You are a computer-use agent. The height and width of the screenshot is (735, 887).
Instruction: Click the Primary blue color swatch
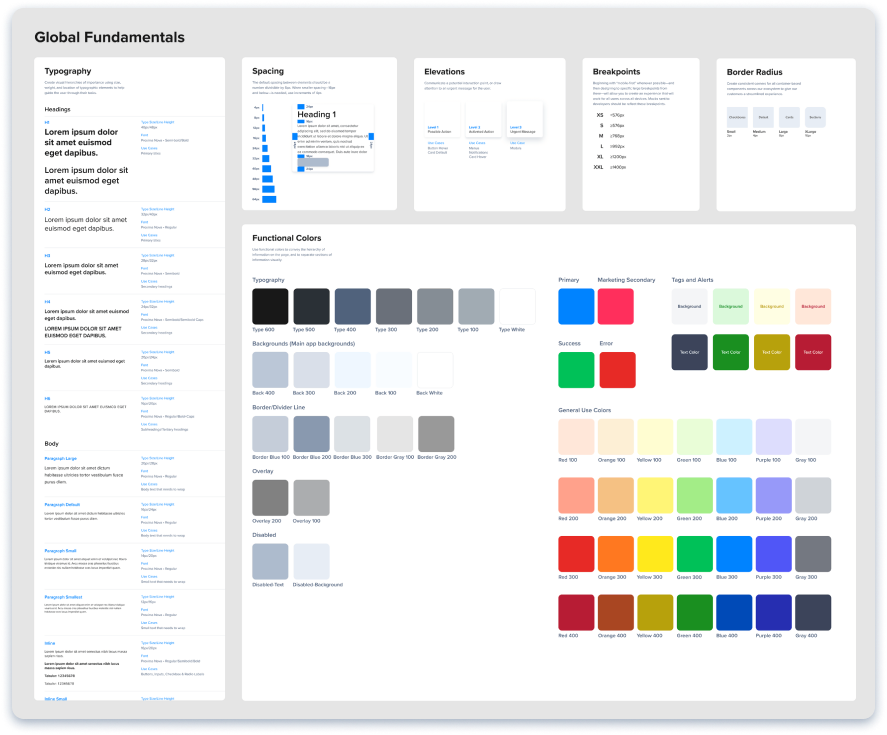click(x=576, y=306)
